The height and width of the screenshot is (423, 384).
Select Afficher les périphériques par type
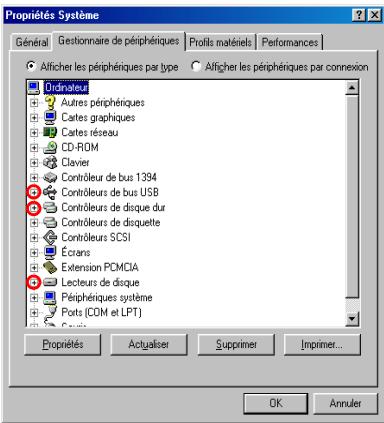(102, 67)
